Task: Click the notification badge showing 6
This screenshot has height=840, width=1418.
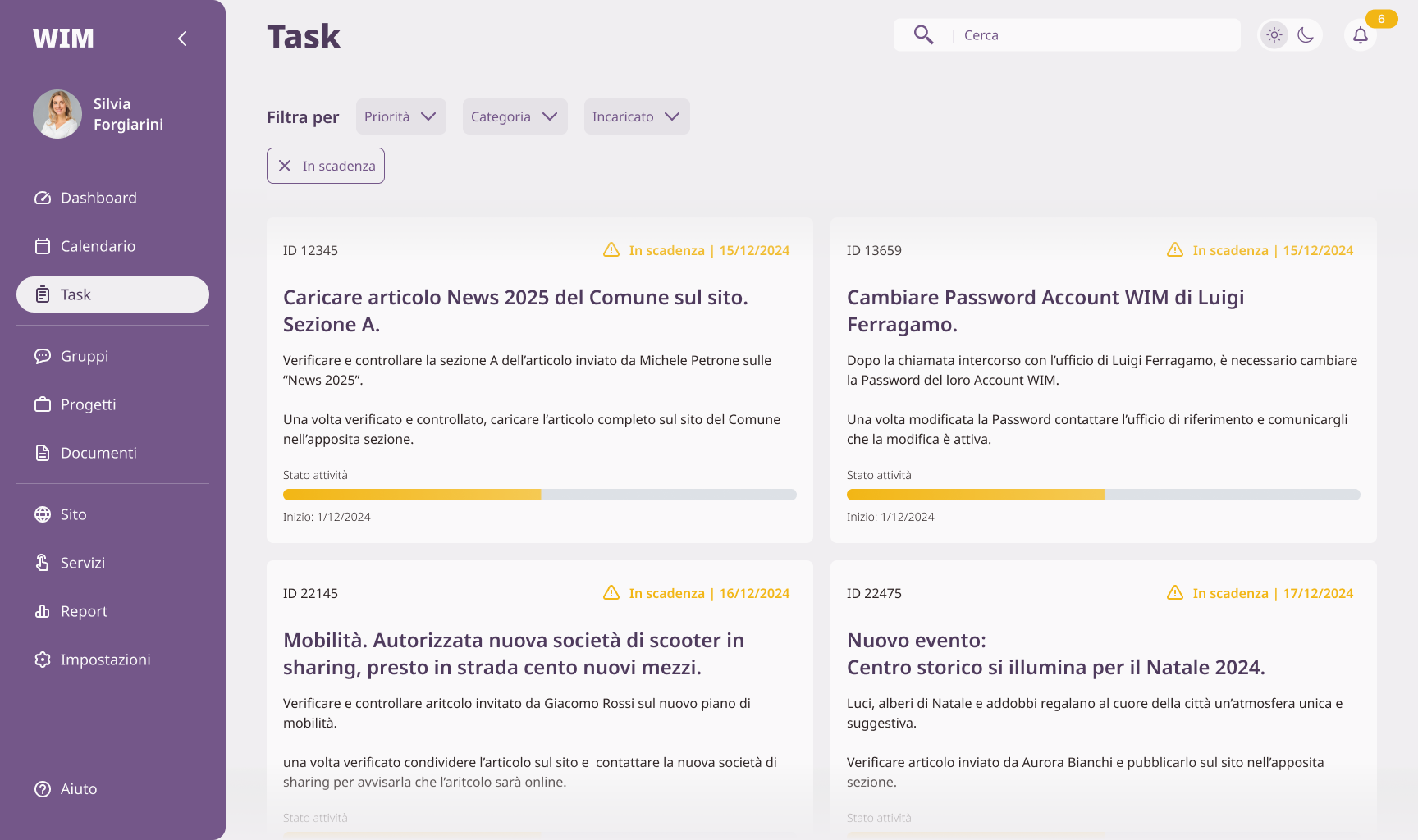Action: [1381, 19]
